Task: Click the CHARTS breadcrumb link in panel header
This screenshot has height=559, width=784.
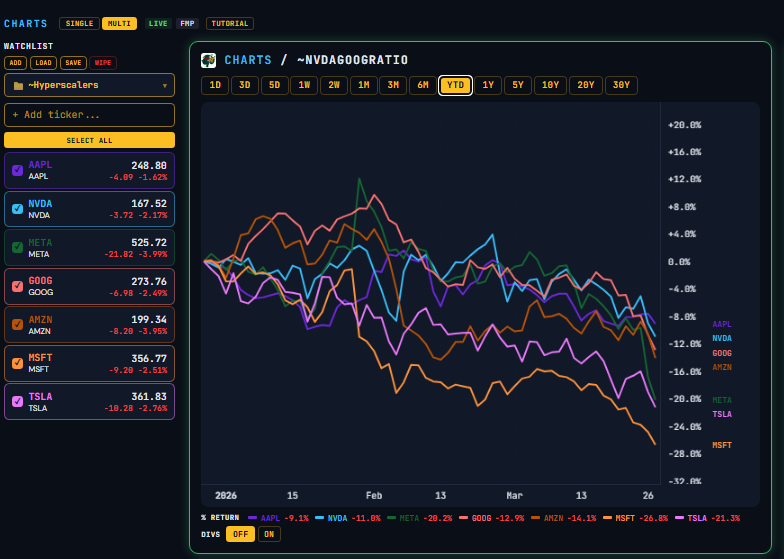Action: click(248, 60)
